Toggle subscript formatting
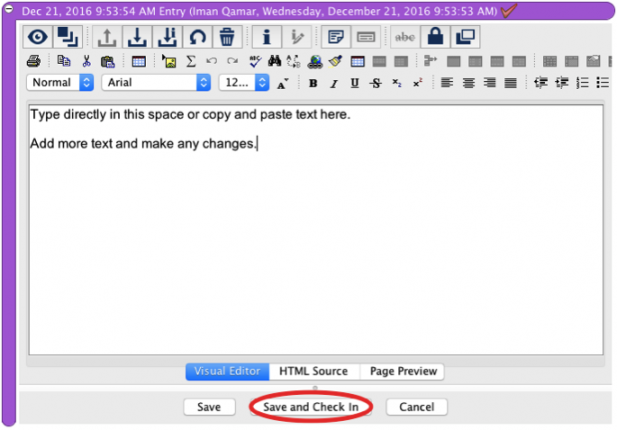 [x=397, y=83]
